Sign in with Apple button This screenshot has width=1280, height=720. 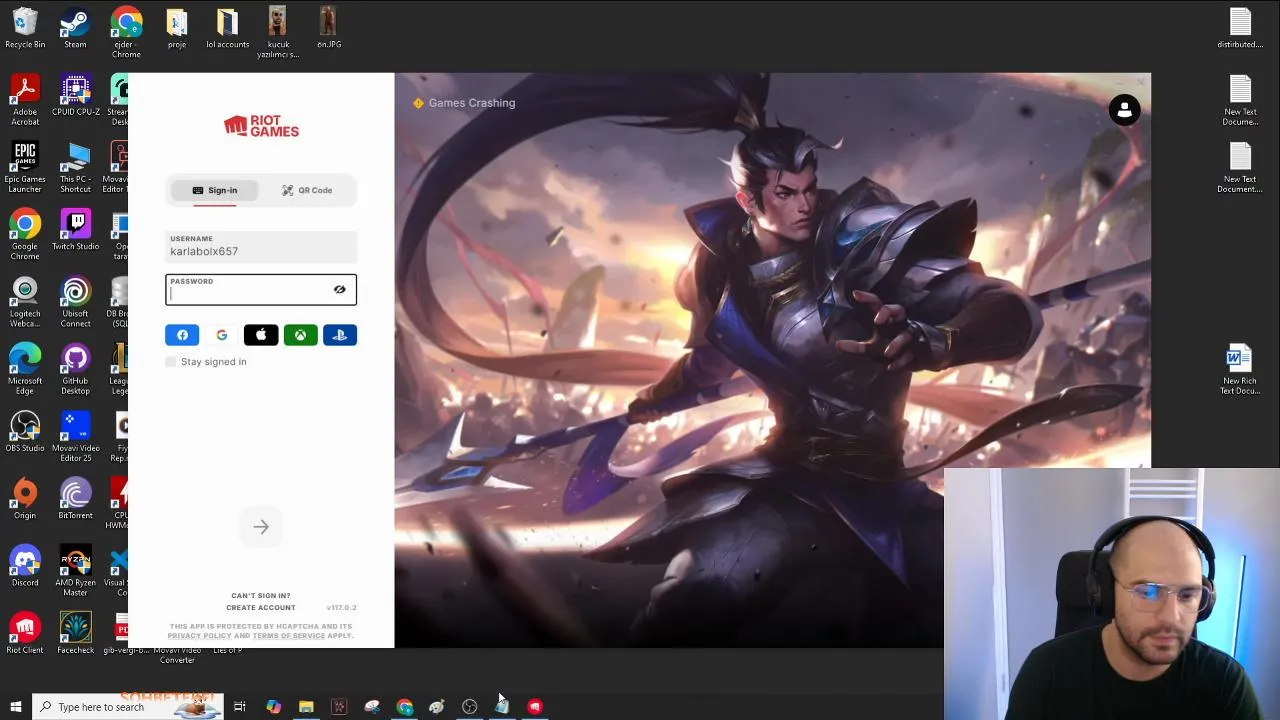(x=261, y=335)
